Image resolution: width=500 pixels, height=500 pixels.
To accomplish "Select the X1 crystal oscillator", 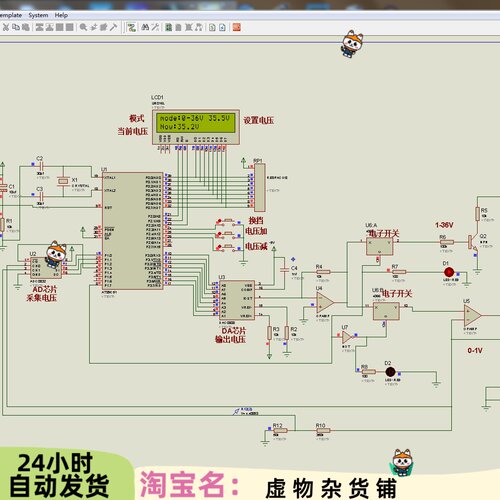I will pos(63,181).
